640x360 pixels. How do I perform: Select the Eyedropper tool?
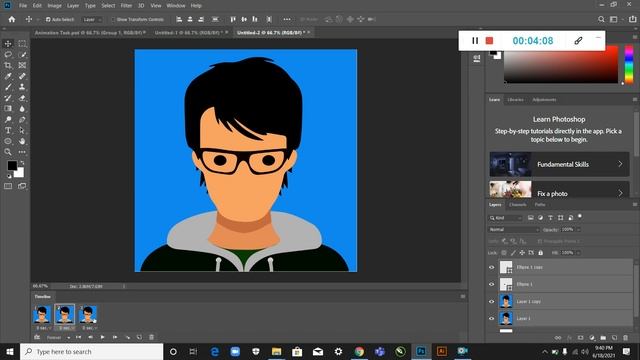pos(8,76)
